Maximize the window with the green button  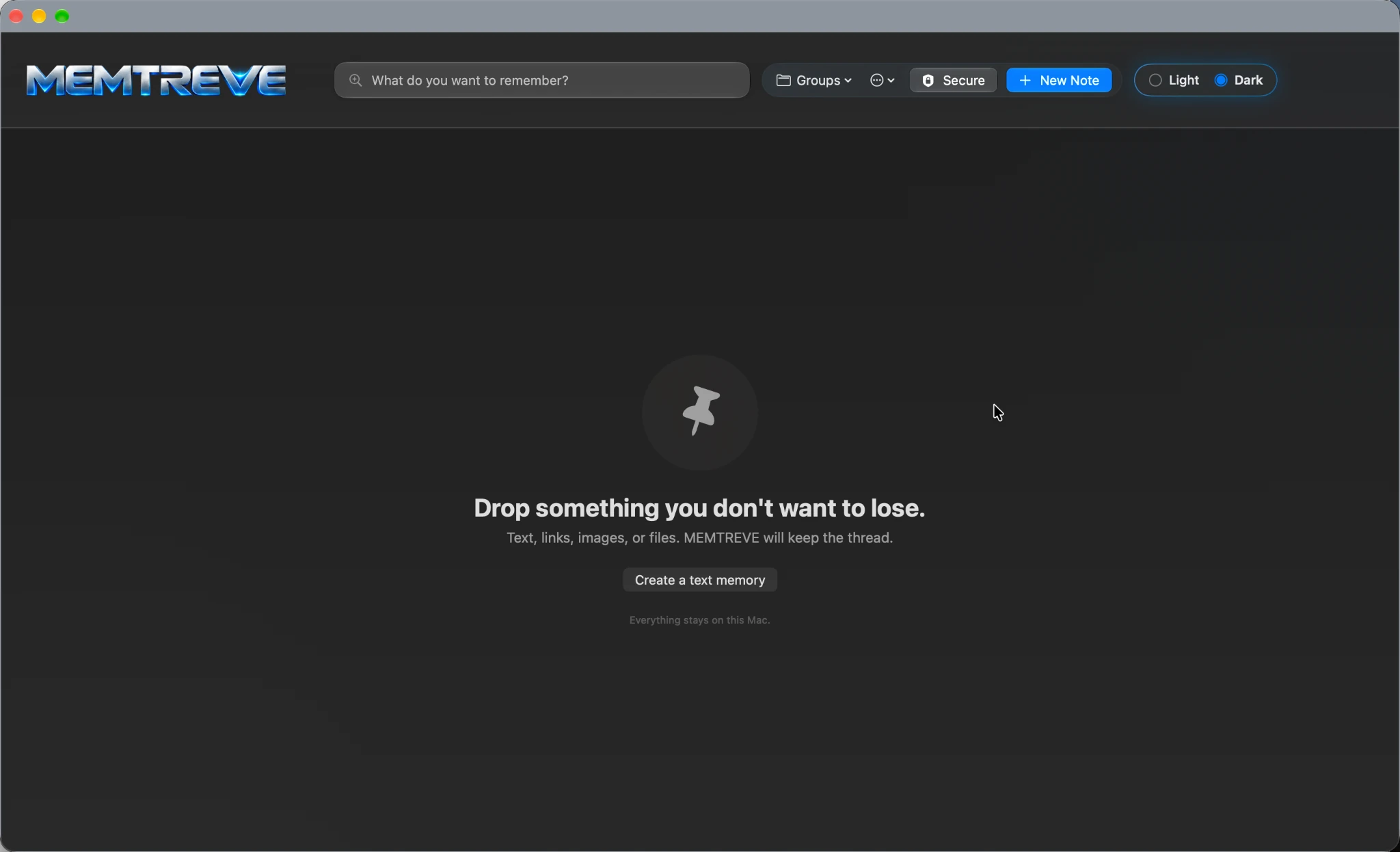click(62, 16)
